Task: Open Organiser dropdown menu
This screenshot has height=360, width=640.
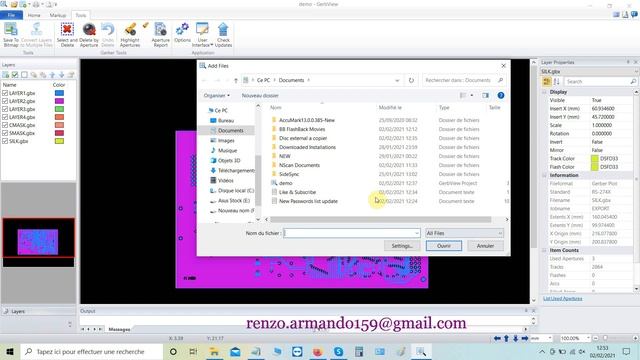Action: tap(216, 96)
